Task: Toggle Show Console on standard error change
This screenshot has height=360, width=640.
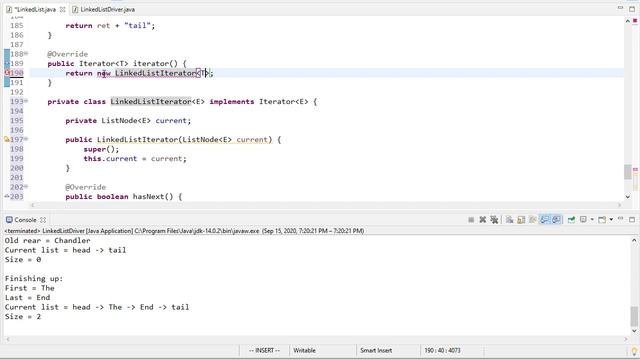Action: tap(556, 220)
